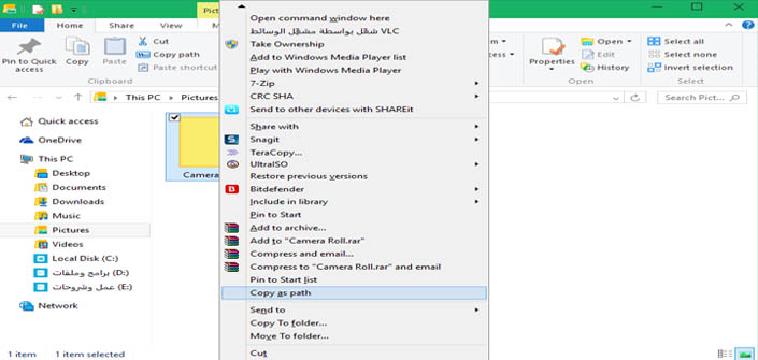Click the Copy icon in Clipboard group
Screen dimensions: 758x360
coord(77,47)
